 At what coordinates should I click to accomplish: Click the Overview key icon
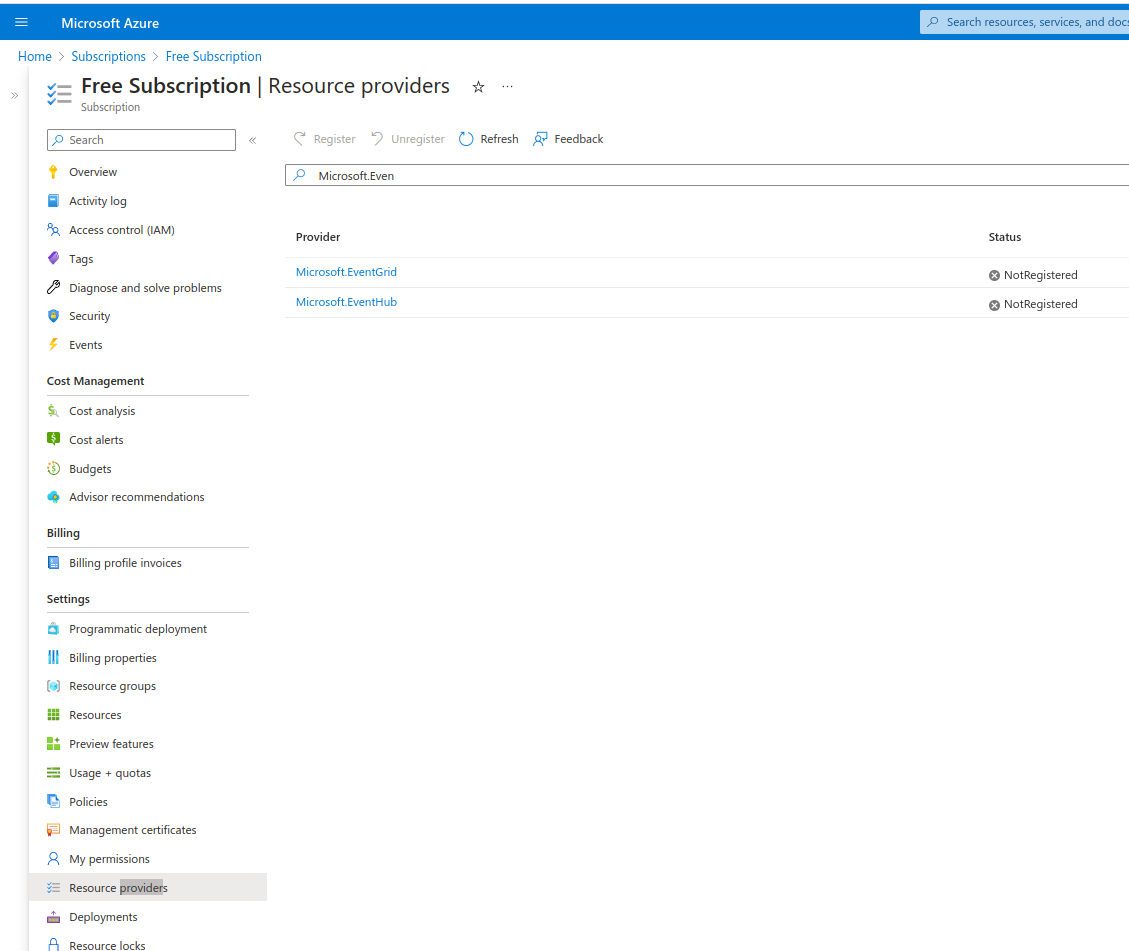53,172
